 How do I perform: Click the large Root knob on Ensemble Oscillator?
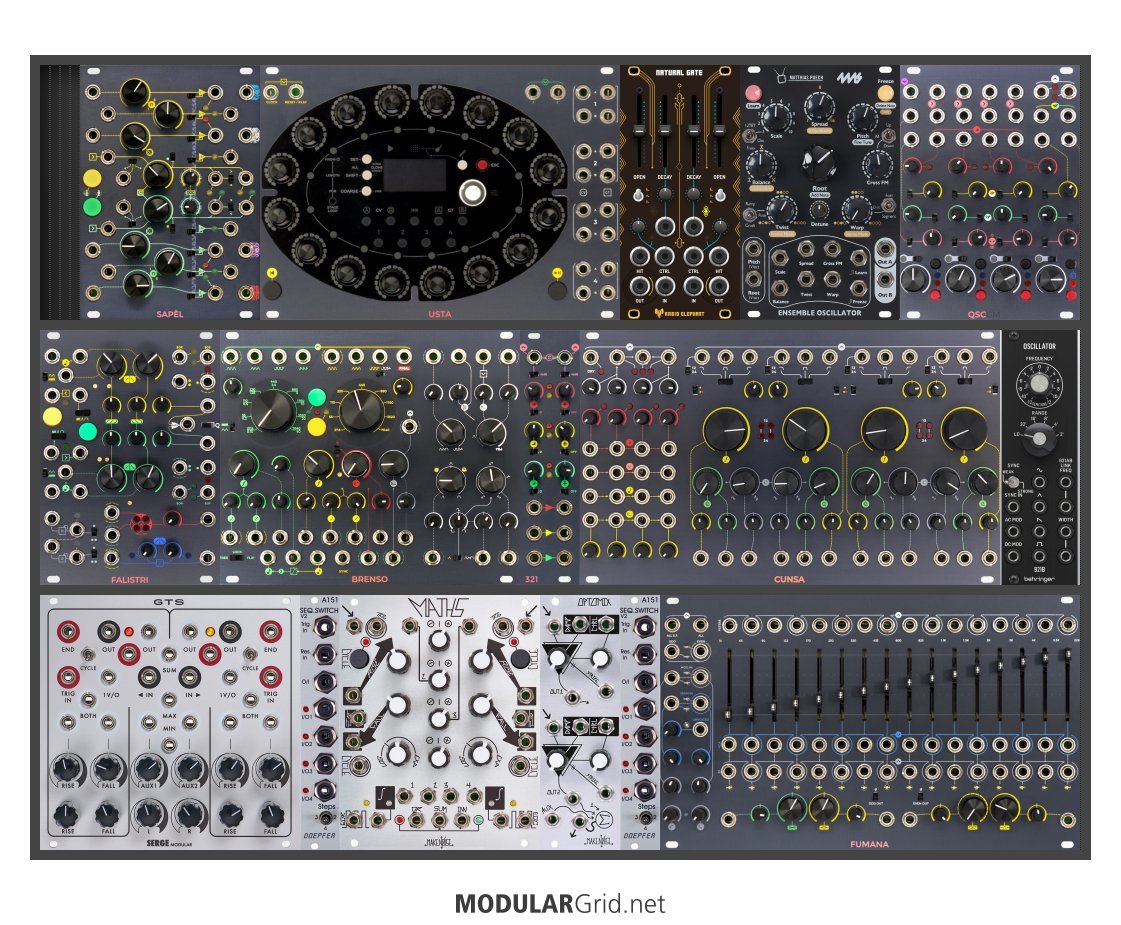point(819,162)
